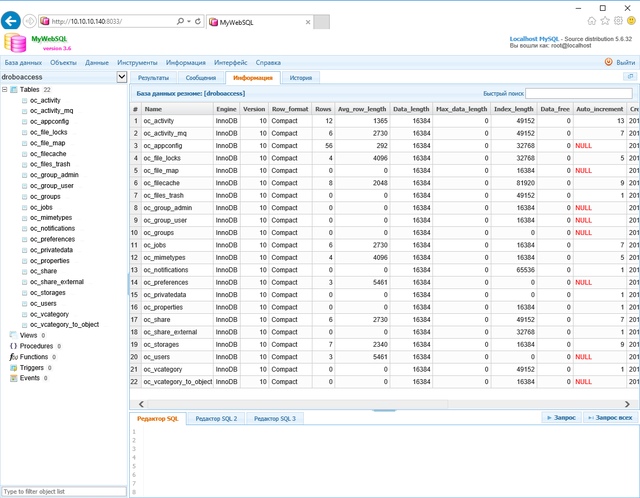Screen dimensions: 640x498
Task: Click the browser home icon
Action: pyautogui.click(x=592, y=20)
